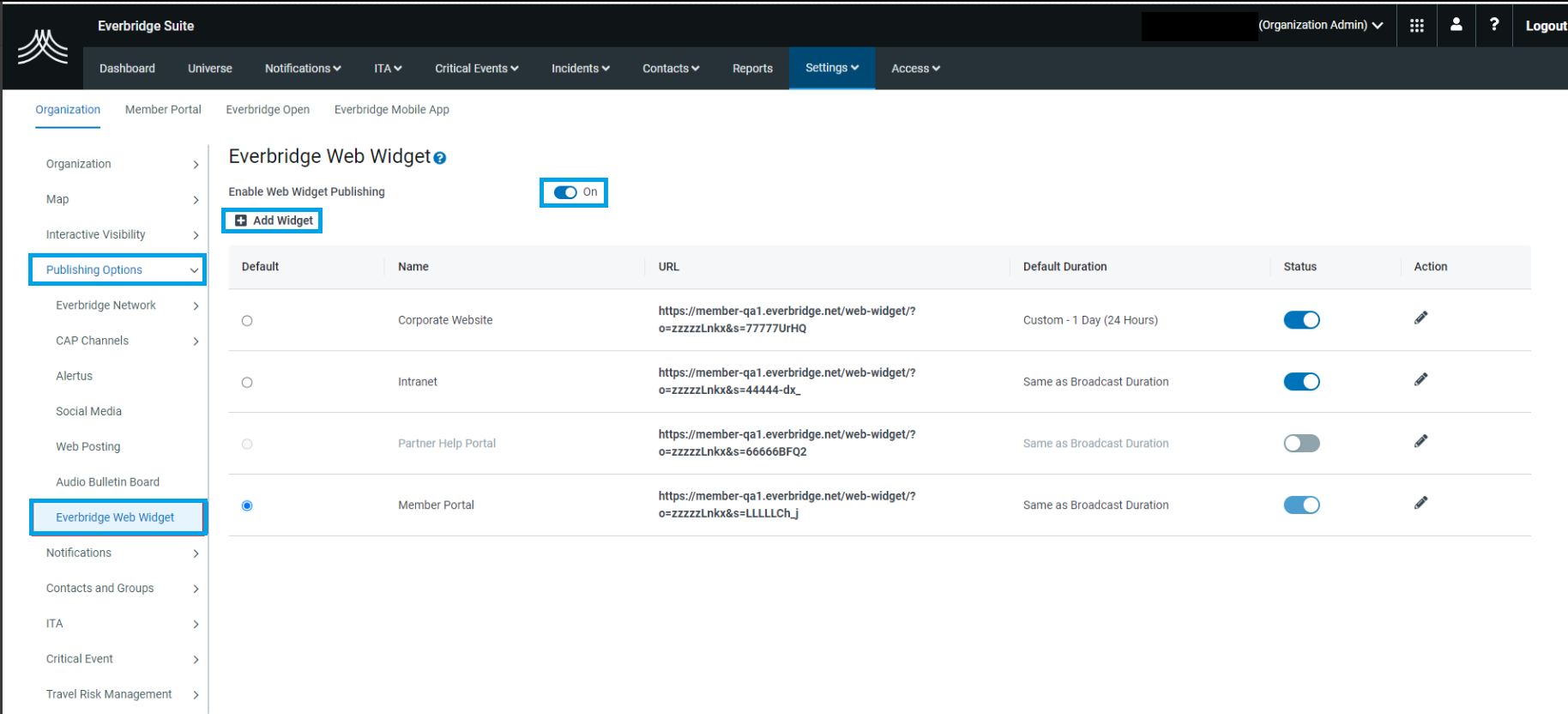
Task: Click the Default Duration column header
Action: [1064, 267]
